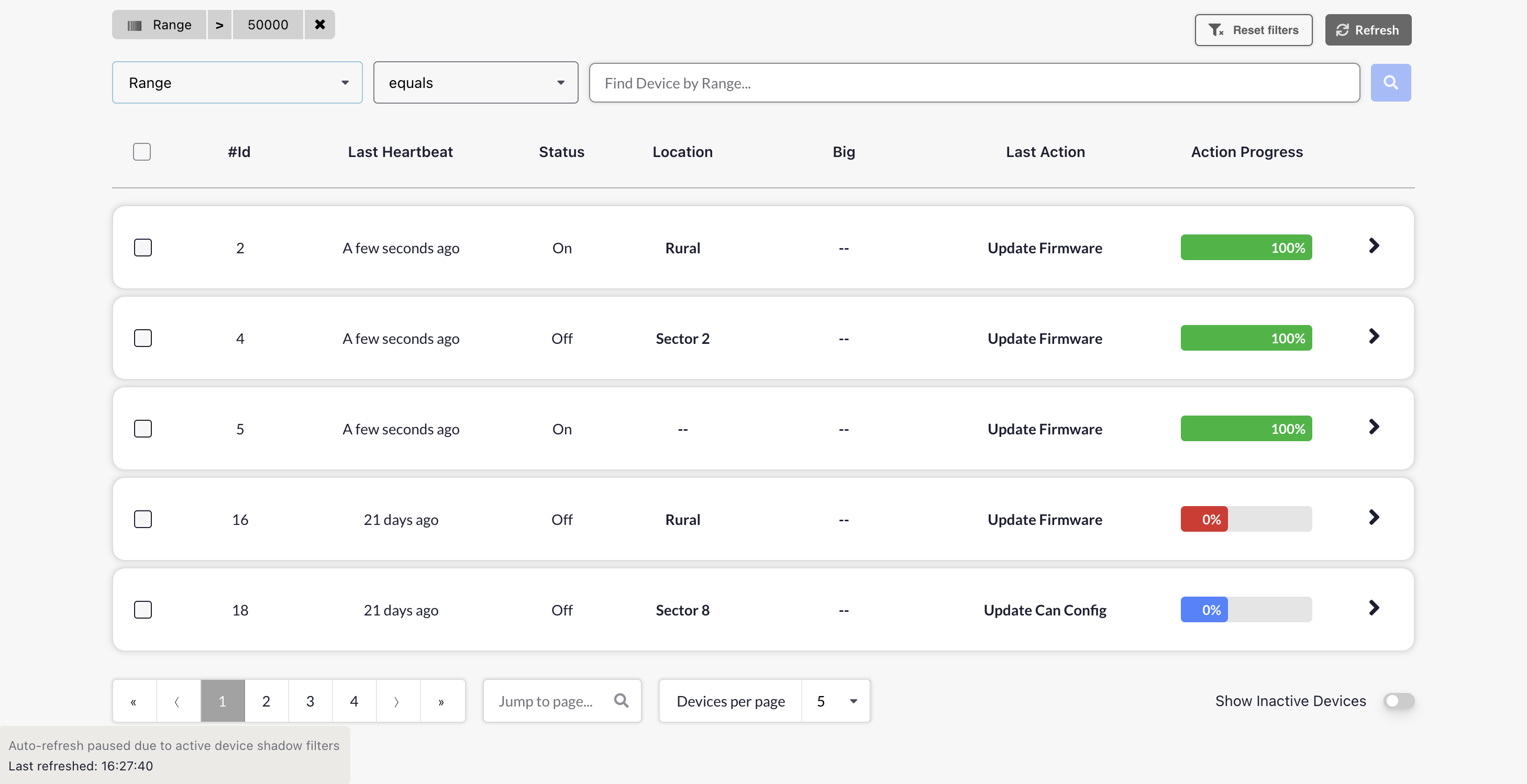Remove the Range filter with X icon
The width and height of the screenshot is (1527, 784).
click(x=319, y=25)
